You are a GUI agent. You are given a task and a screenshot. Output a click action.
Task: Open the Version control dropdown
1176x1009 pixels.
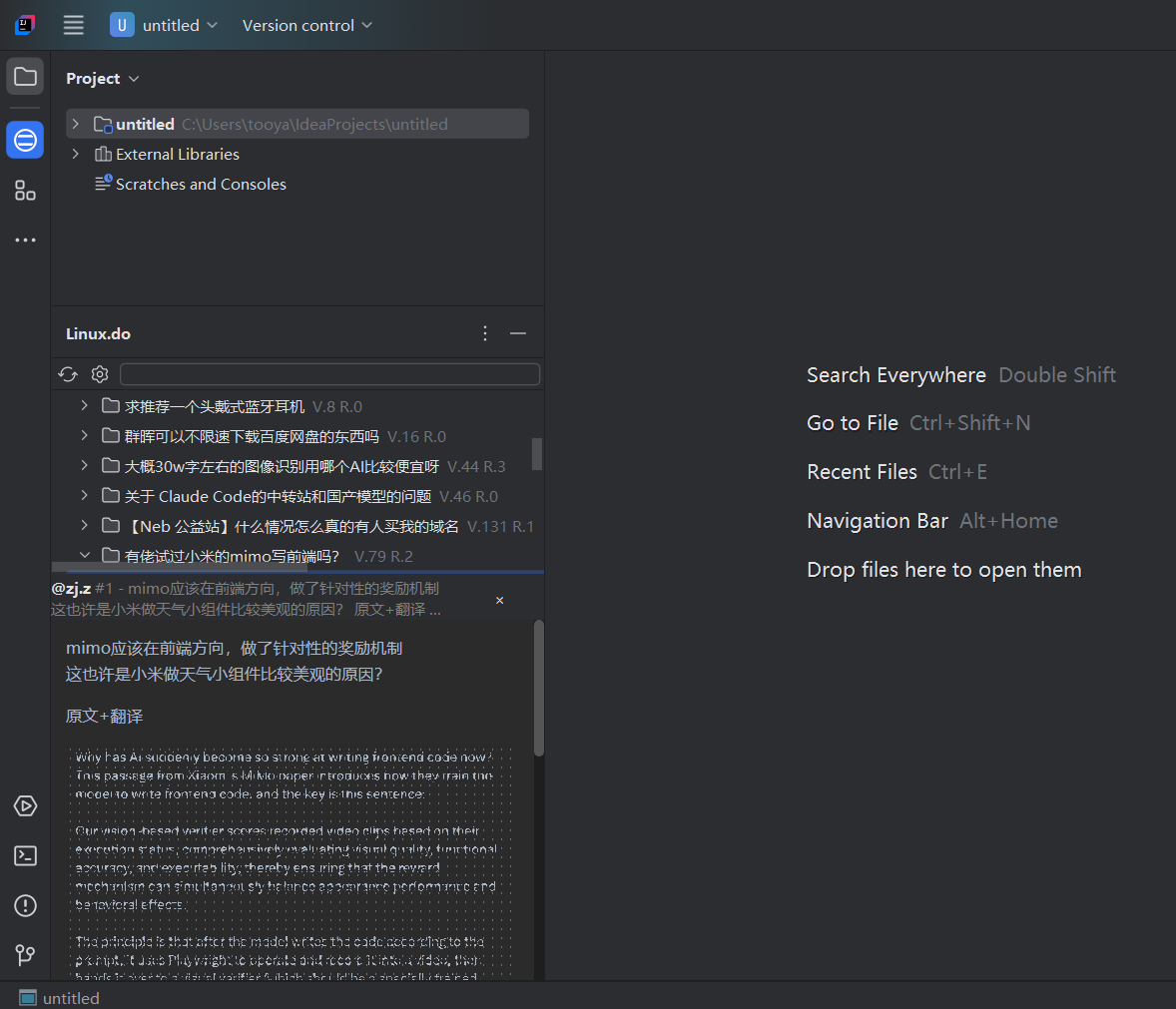306,25
